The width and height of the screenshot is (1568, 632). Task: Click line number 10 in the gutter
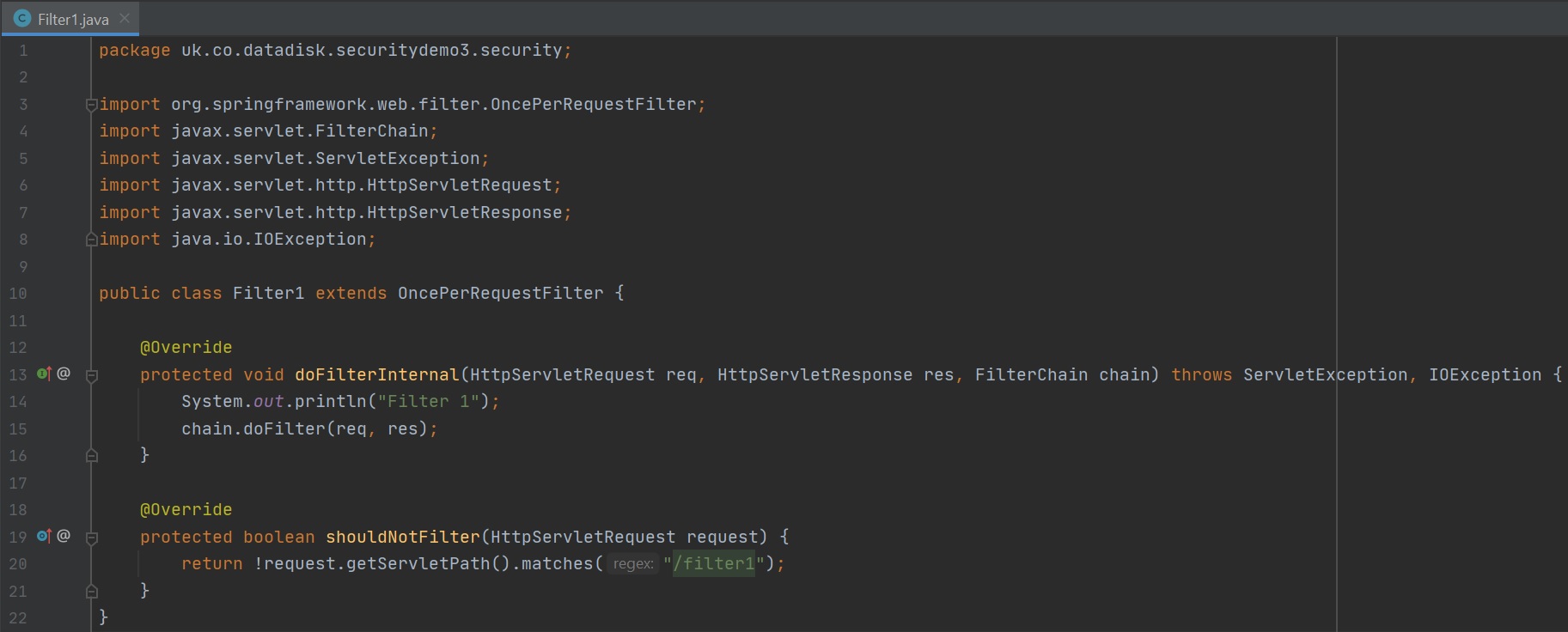pyautogui.click(x=18, y=294)
